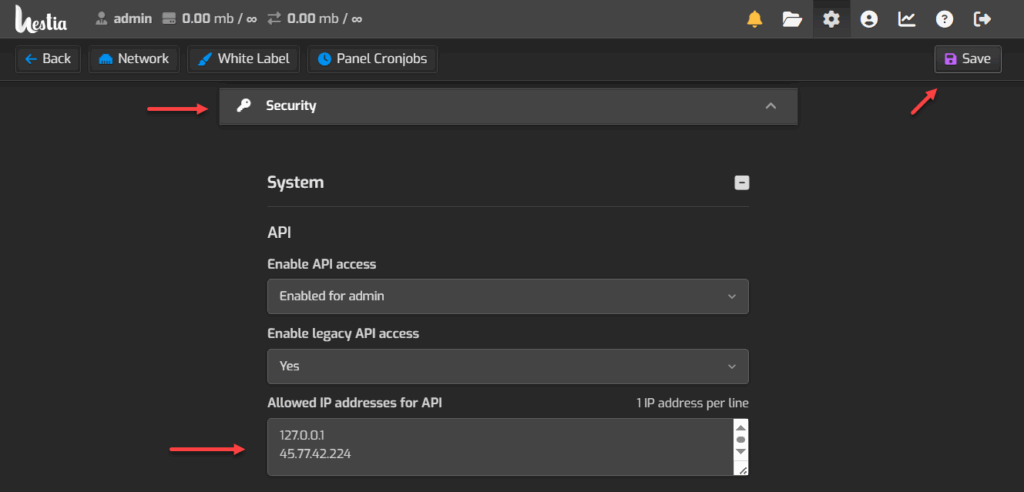Collapse the Security section chevron
Image resolution: width=1024 pixels, height=492 pixels.
click(x=770, y=106)
